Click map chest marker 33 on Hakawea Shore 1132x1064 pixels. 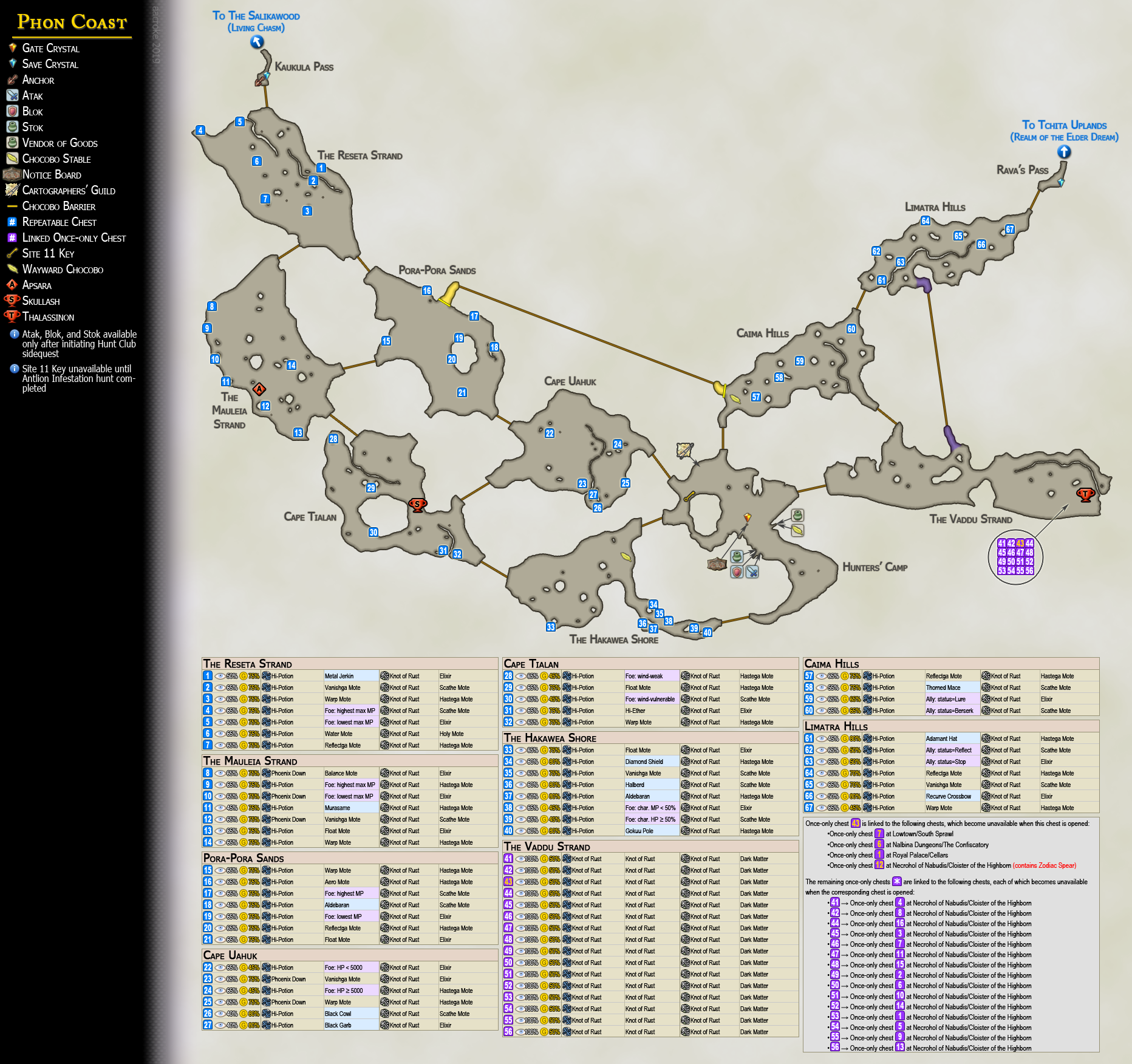(551, 627)
